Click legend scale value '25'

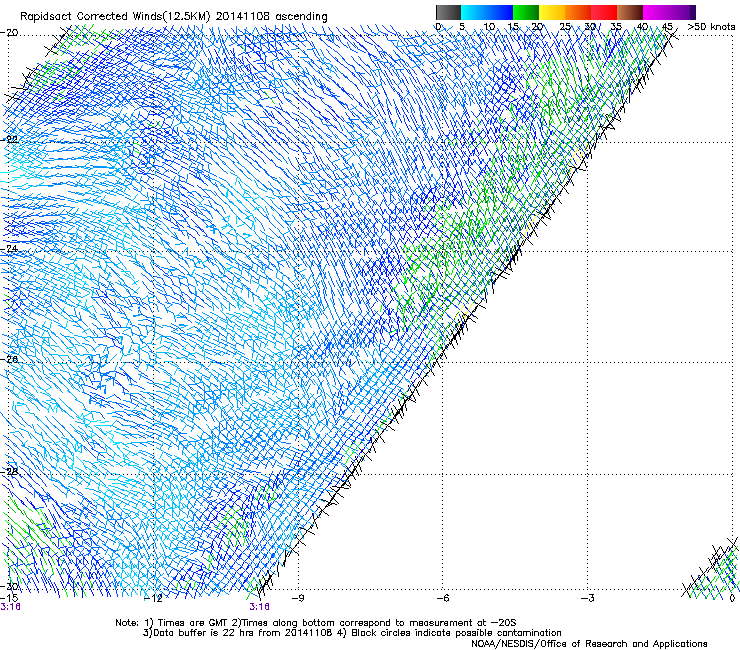pyautogui.click(x=565, y=27)
